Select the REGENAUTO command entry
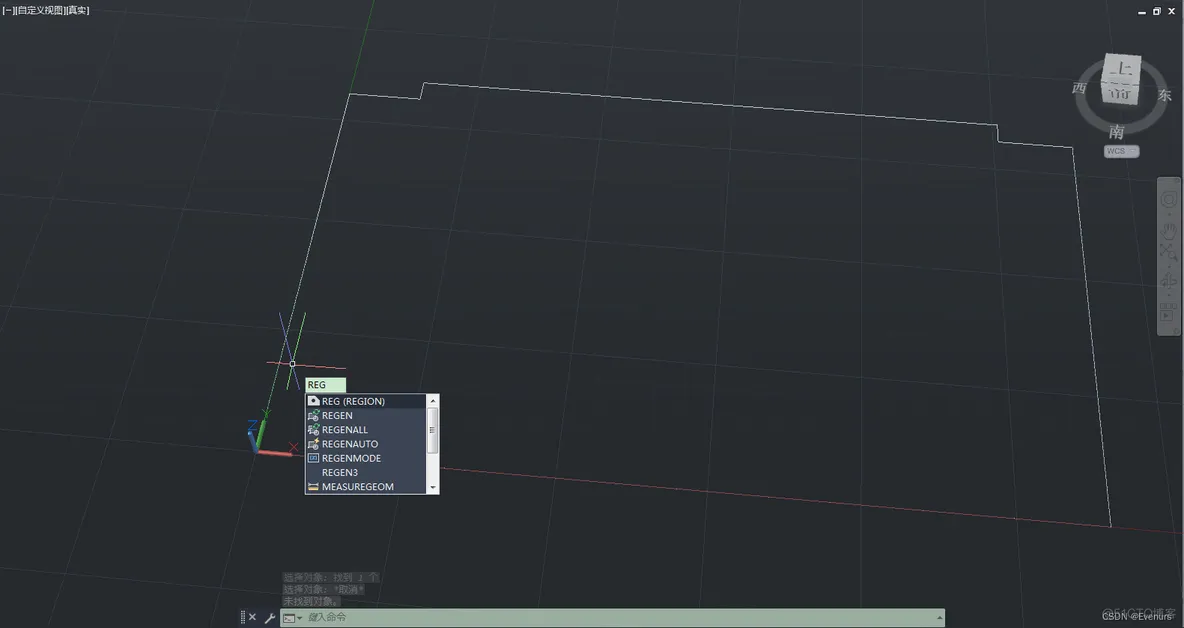This screenshot has width=1184, height=628. [x=365, y=444]
